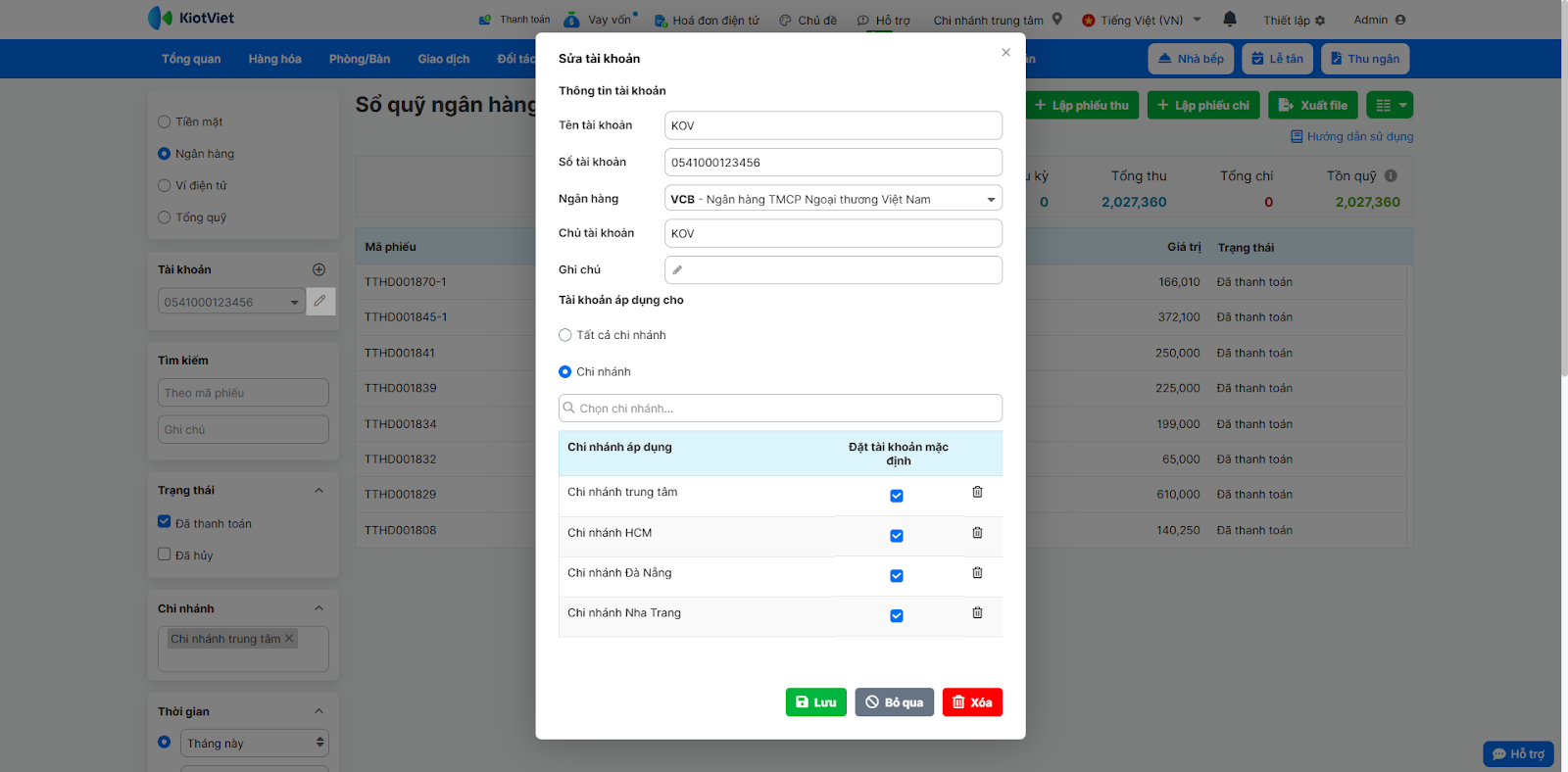This screenshot has height=772, width=1568.
Task: Click the Tên tài khoản input field
Action: [833, 125]
